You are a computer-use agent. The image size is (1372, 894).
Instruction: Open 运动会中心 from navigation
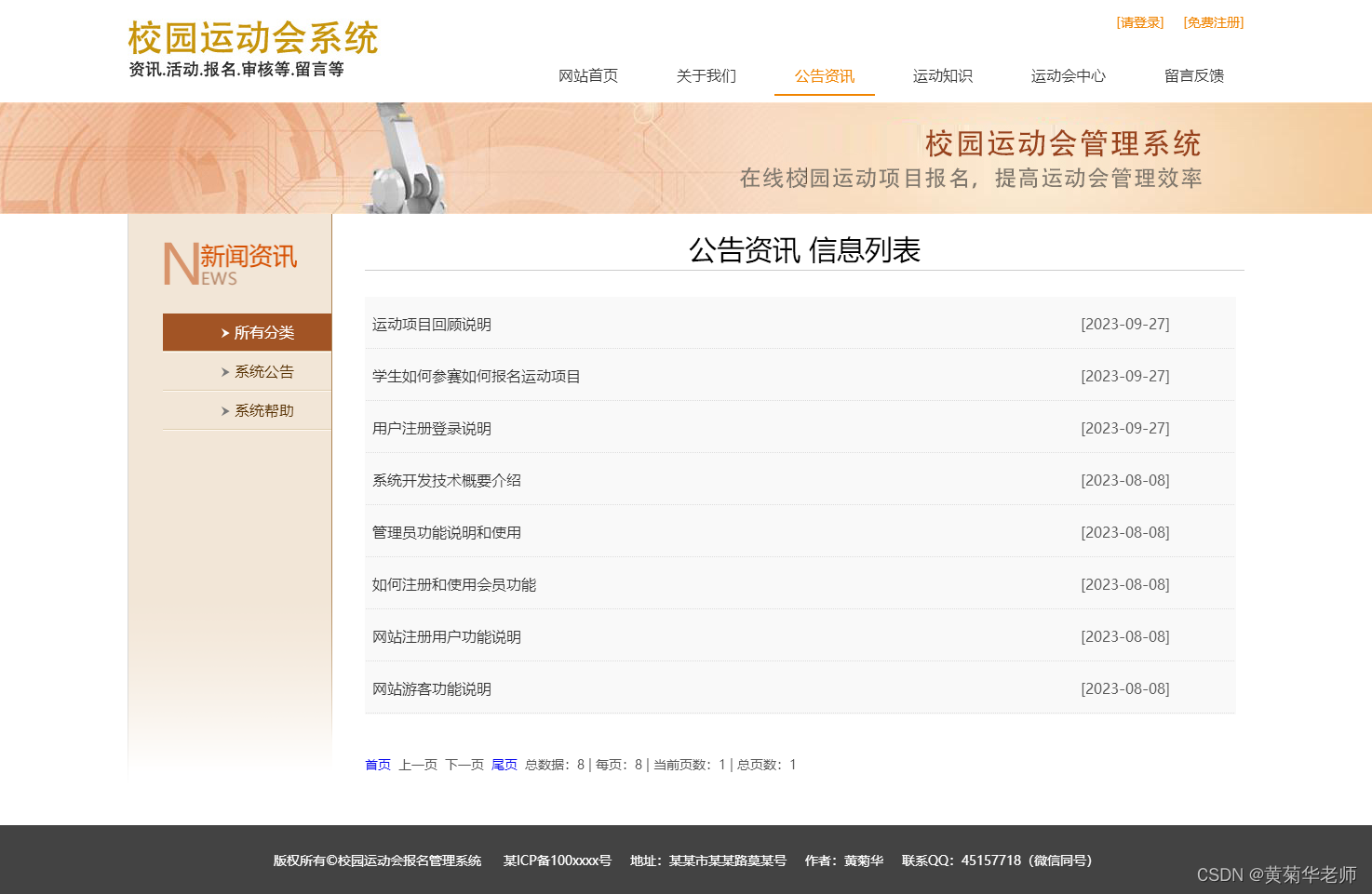pos(1069,76)
